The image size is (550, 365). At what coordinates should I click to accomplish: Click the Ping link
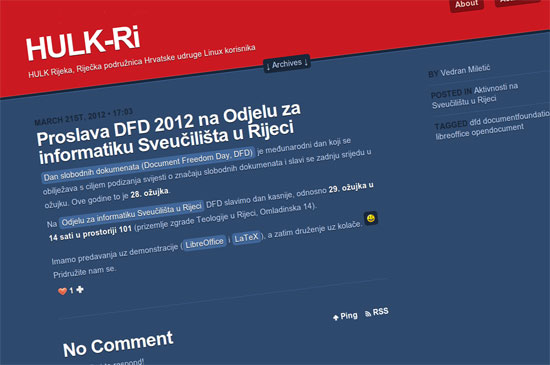click(x=345, y=316)
